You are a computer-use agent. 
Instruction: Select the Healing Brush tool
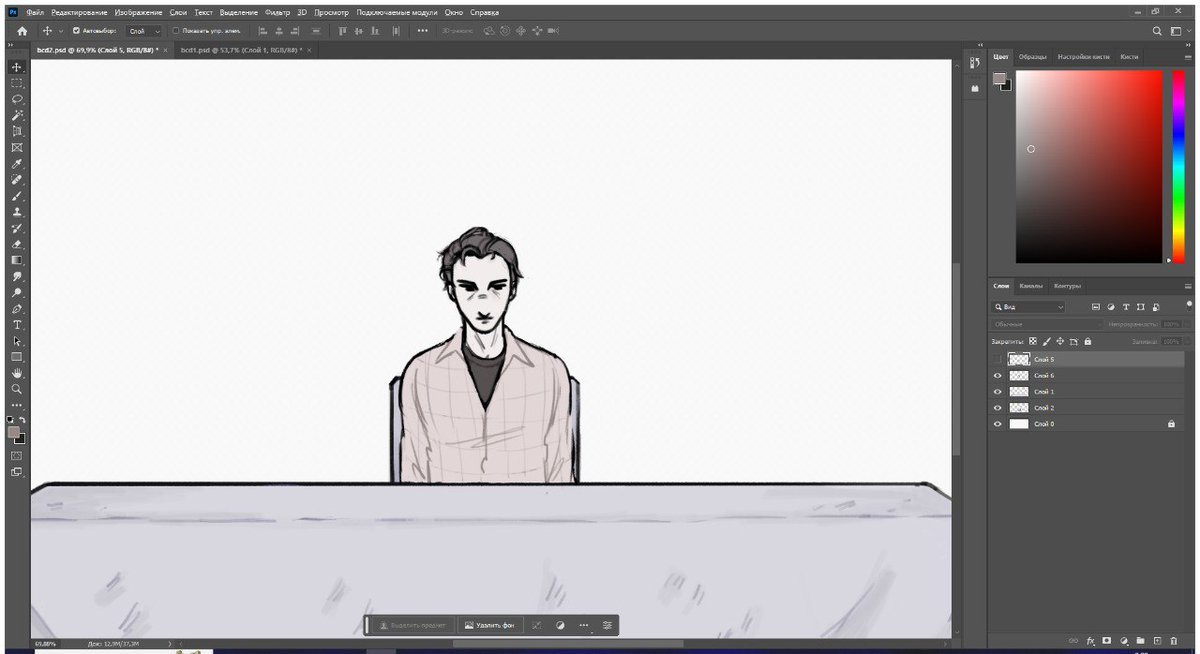pyautogui.click(x=17, y=180)
